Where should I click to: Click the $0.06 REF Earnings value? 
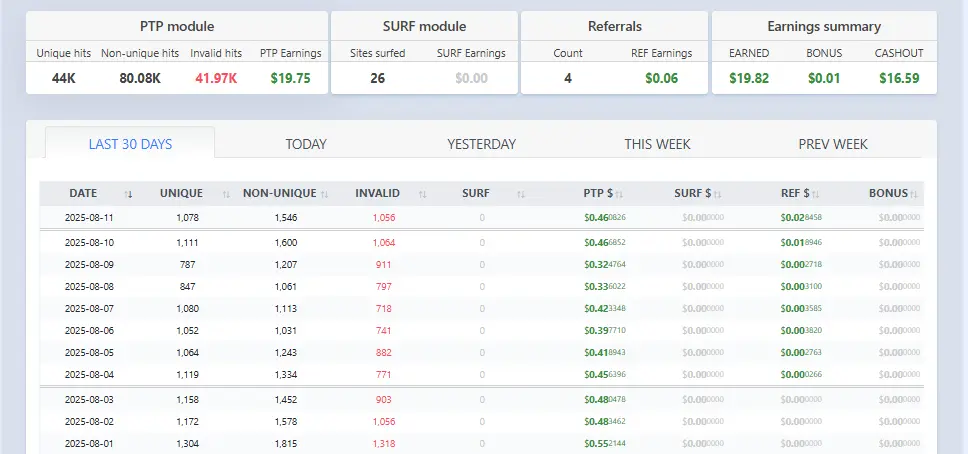click(x=662, y=78)
